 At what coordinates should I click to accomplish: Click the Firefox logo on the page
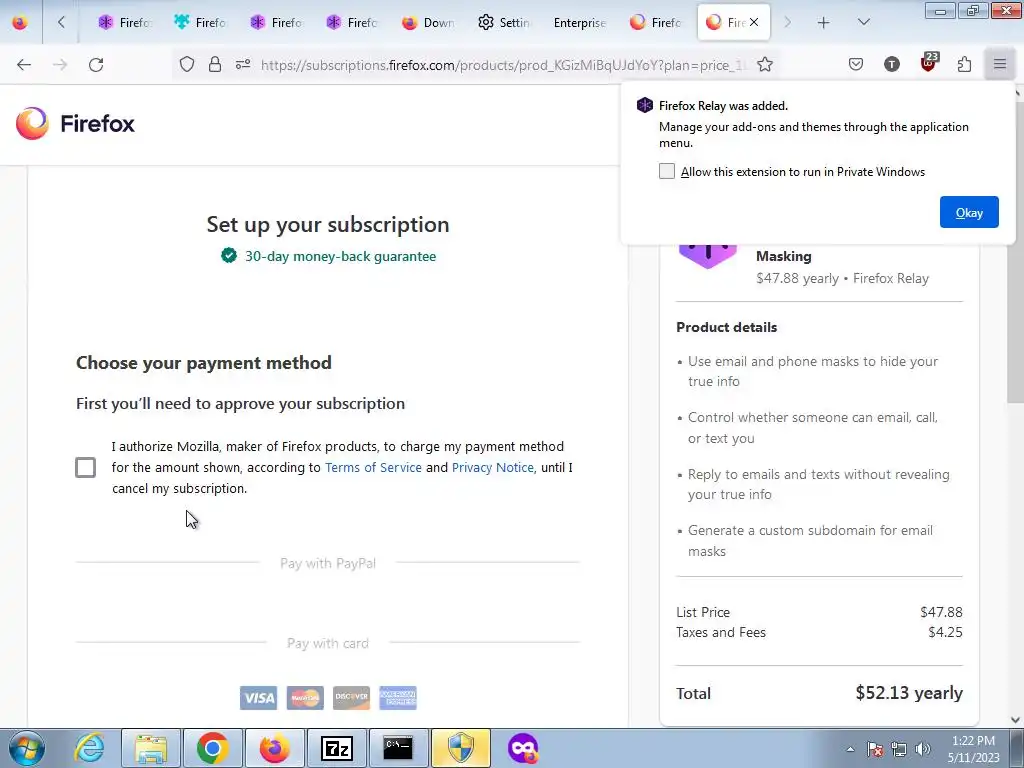pos(75,123)
